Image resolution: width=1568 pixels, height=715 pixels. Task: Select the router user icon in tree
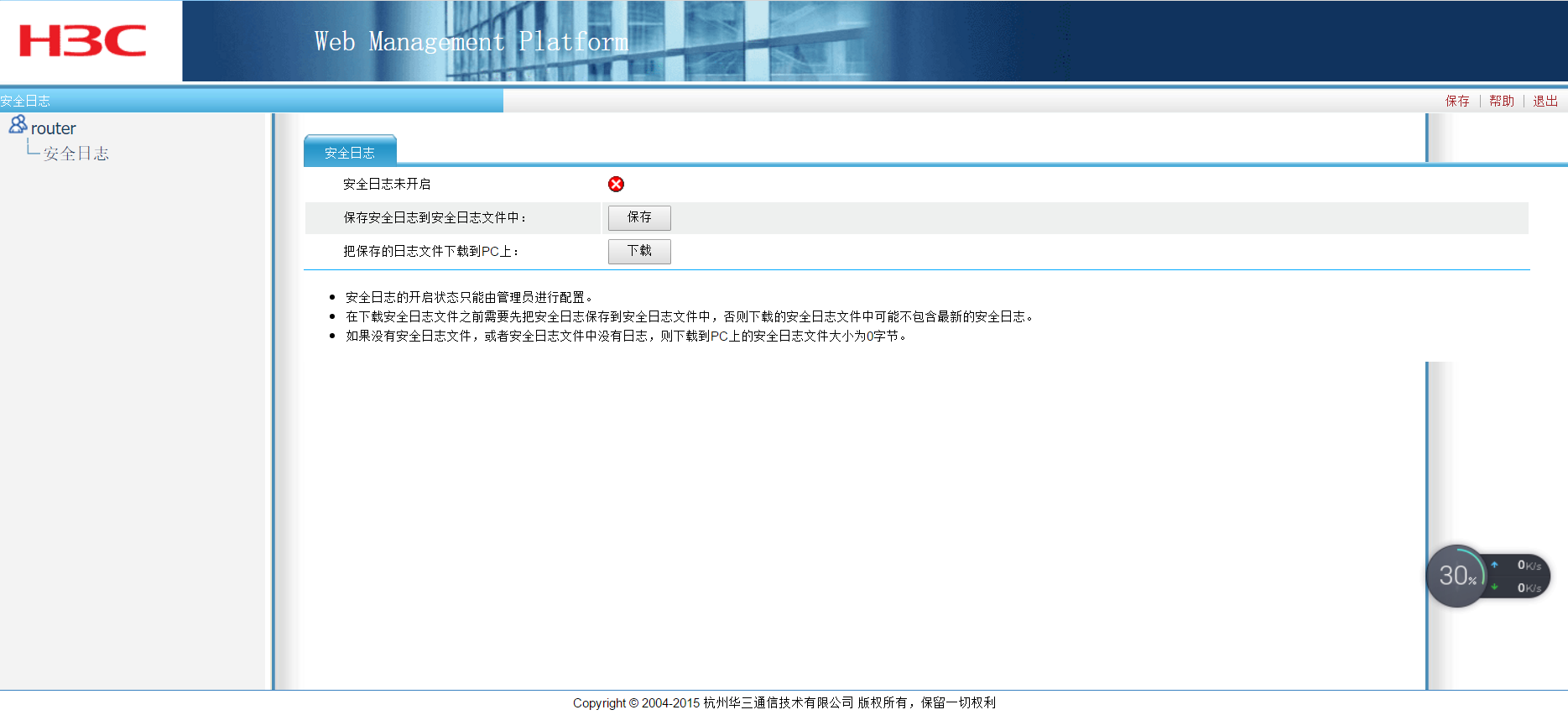click(18, 125)
